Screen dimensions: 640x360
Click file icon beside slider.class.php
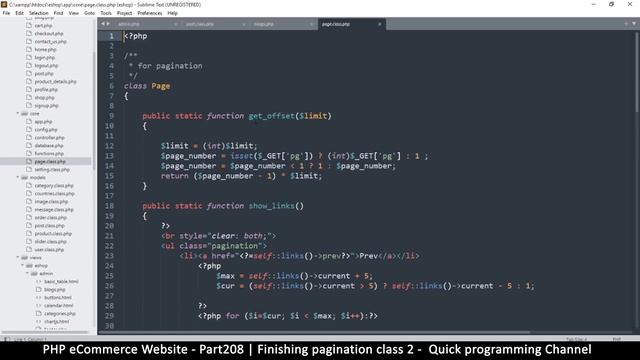29,242
